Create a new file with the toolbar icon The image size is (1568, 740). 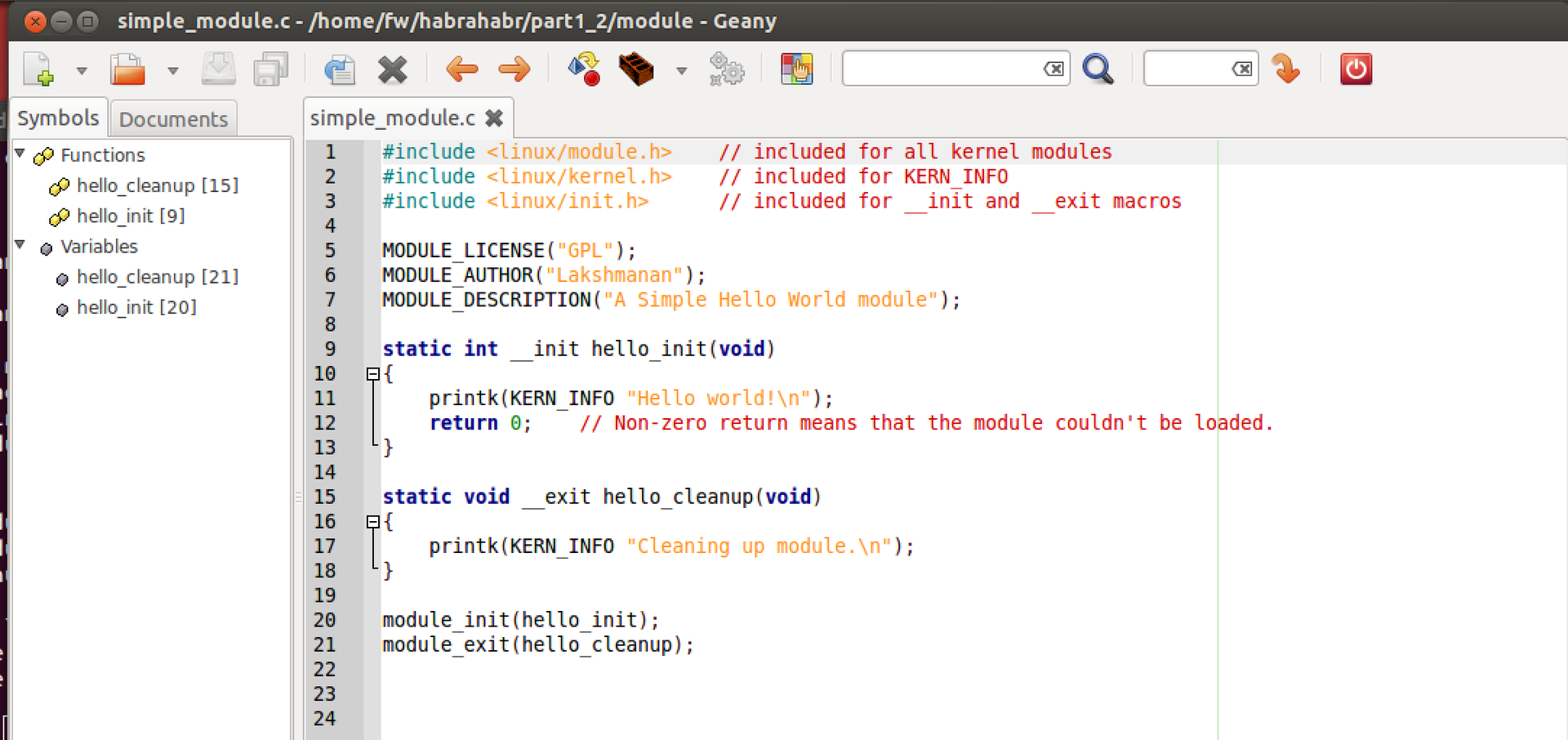[x=39, y=69]
